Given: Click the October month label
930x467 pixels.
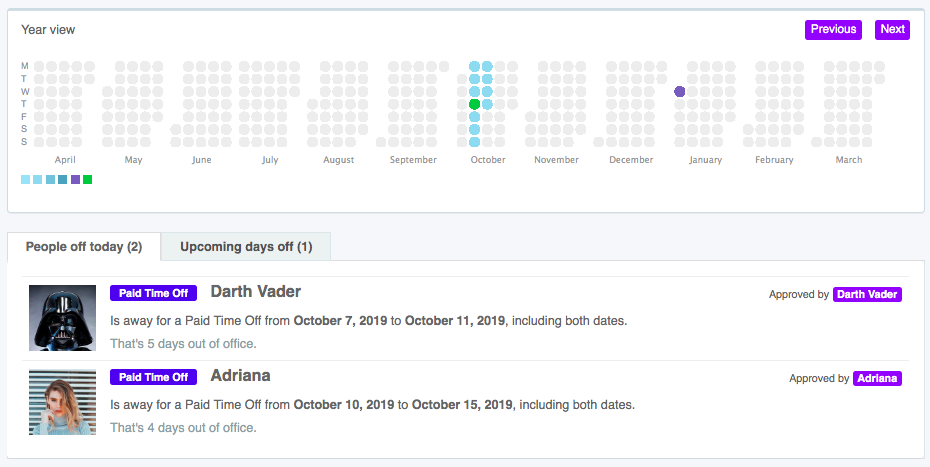Looking at the screenshot, I should point(488,160).
